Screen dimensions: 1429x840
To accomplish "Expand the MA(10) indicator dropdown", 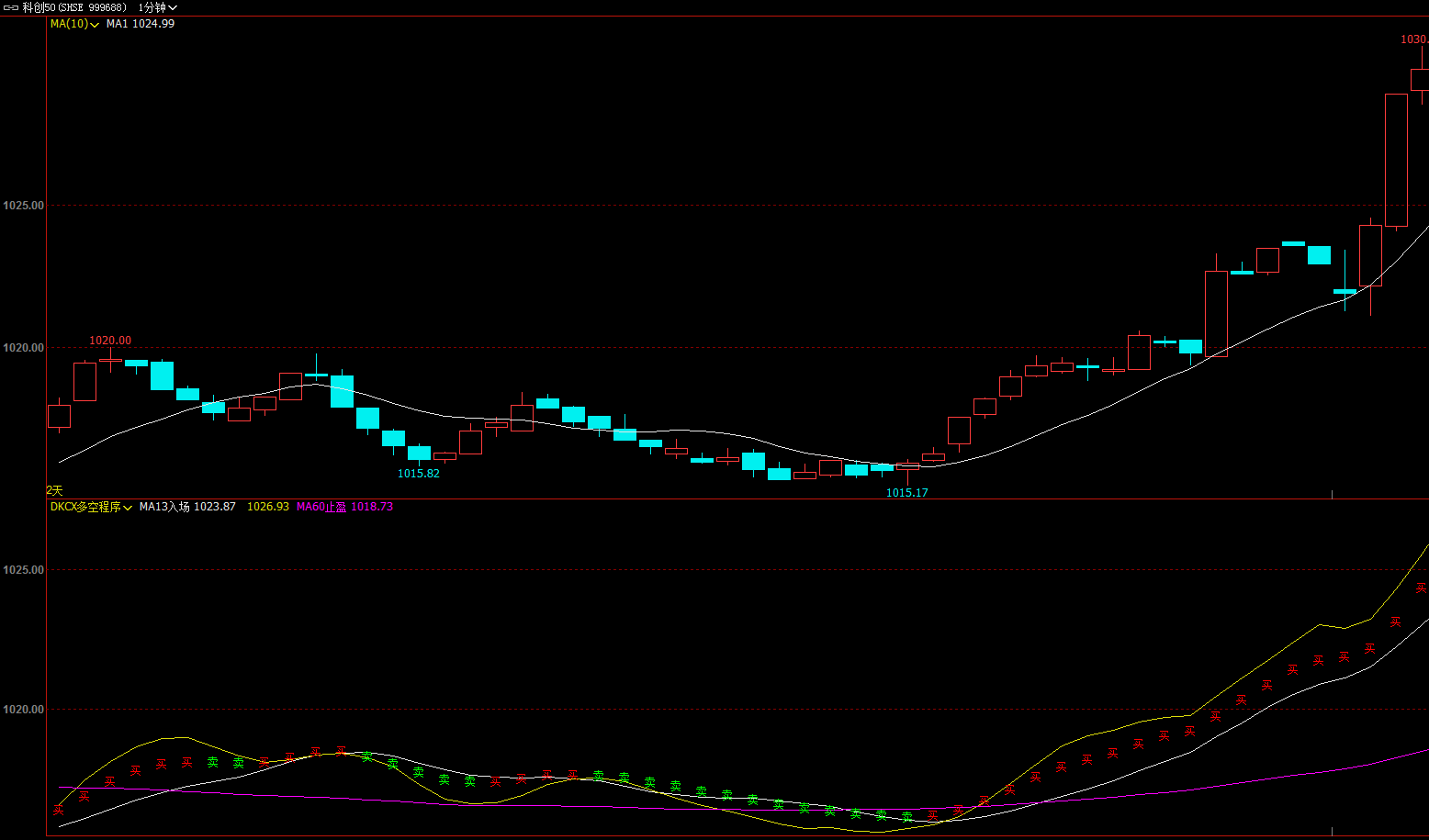I will pos(74,24).
